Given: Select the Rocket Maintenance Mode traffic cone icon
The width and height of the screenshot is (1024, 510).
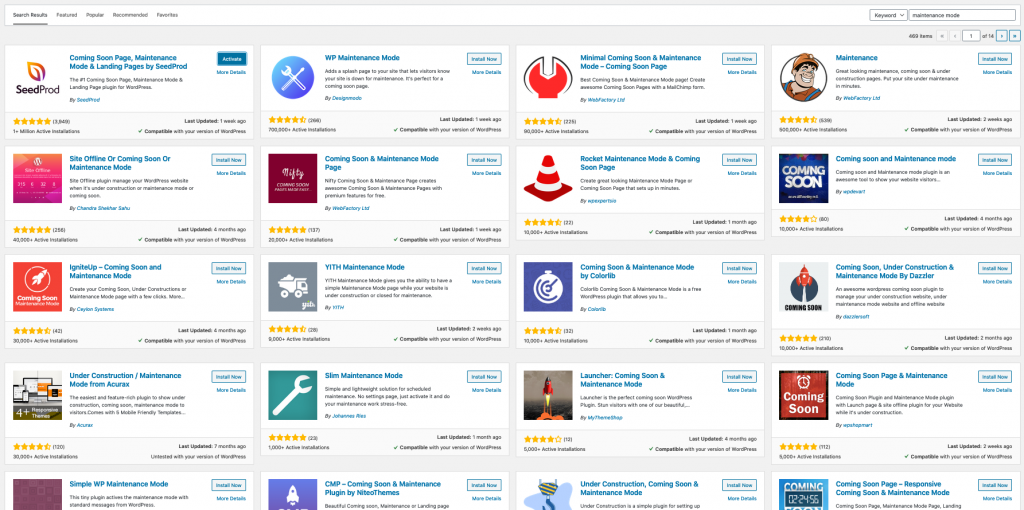Looking at the screenshot, I should click(x=548, y=178).
